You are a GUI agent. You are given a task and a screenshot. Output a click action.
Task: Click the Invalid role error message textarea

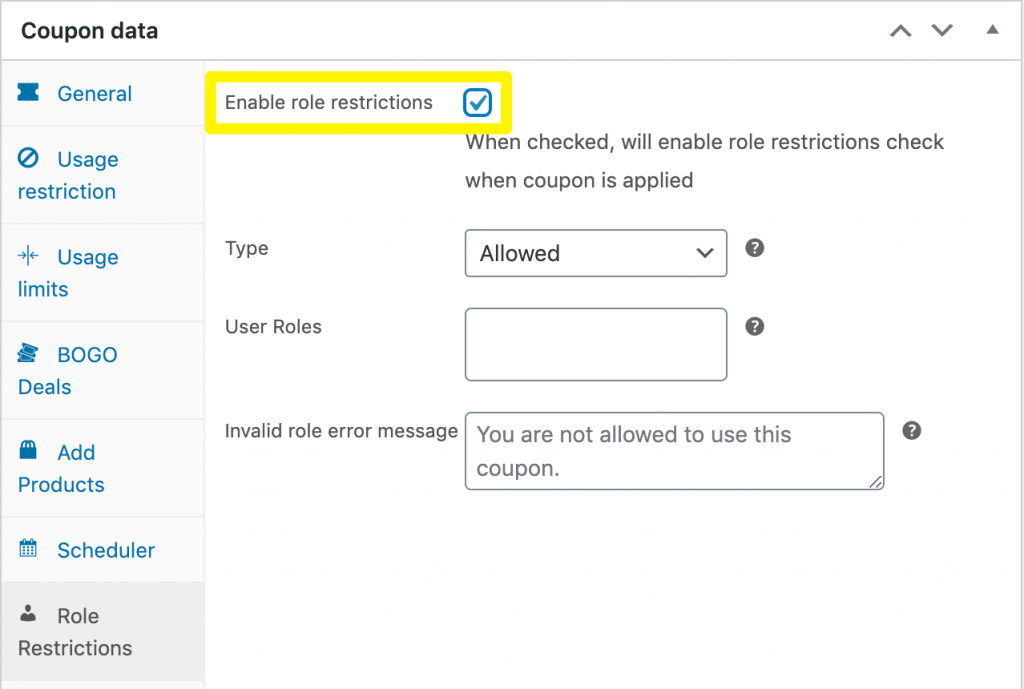[674, 451]
